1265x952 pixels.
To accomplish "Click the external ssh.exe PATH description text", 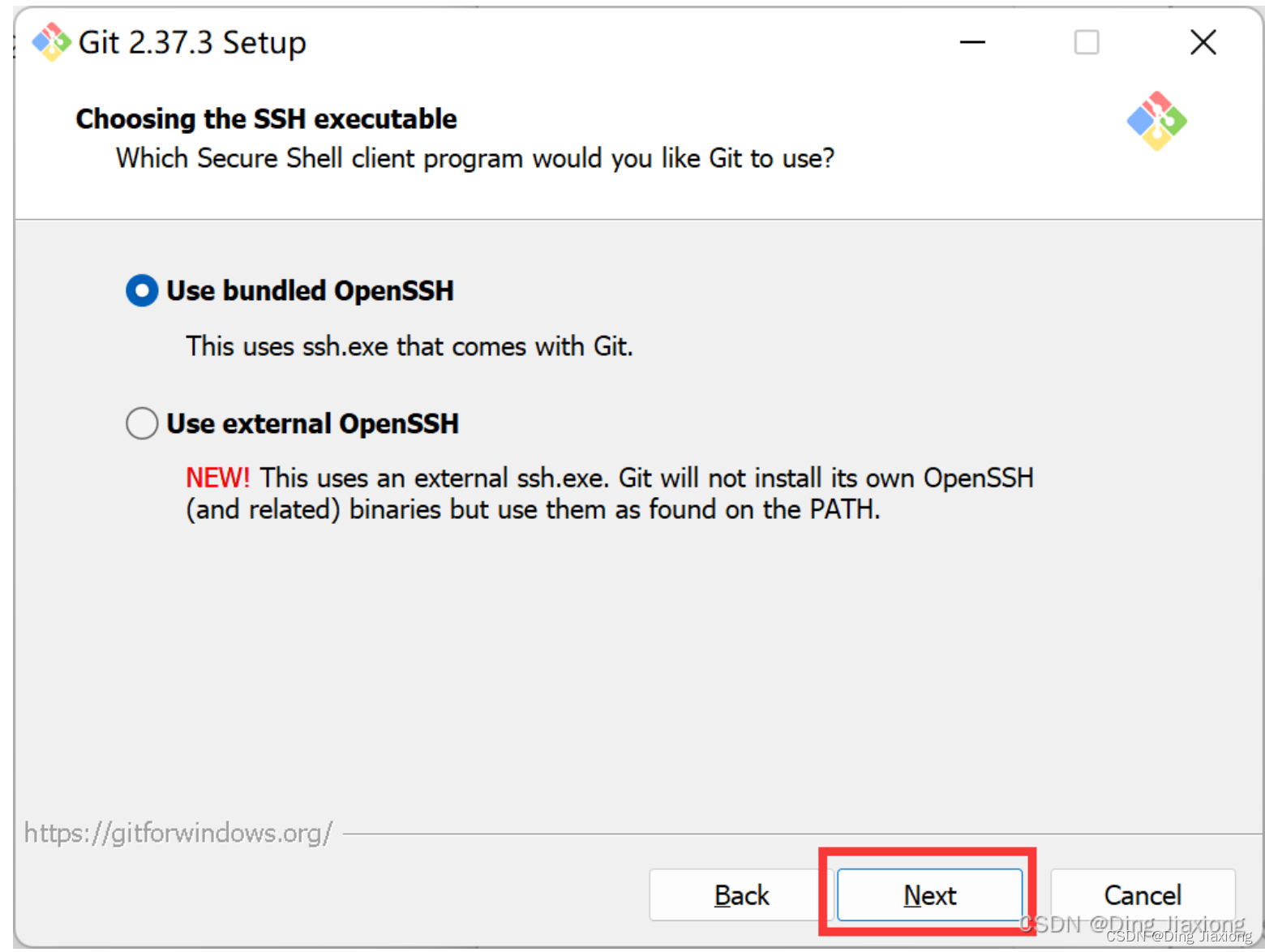I will click(x=610, y=493).
